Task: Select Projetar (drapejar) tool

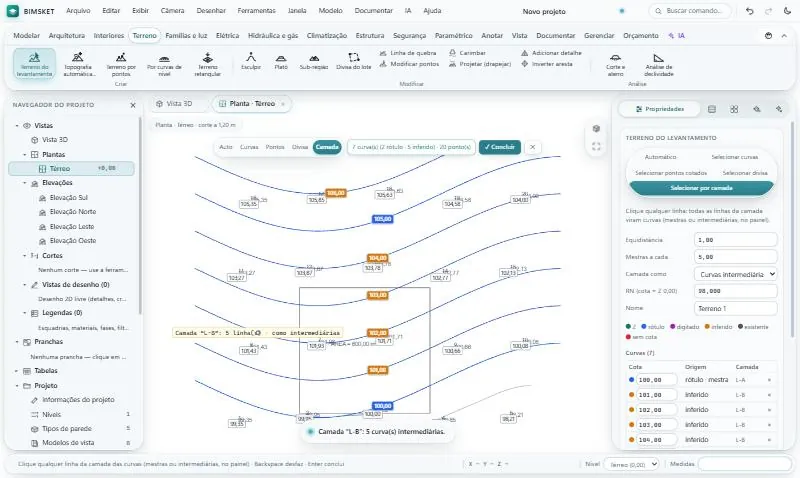Action: (480, 64)
